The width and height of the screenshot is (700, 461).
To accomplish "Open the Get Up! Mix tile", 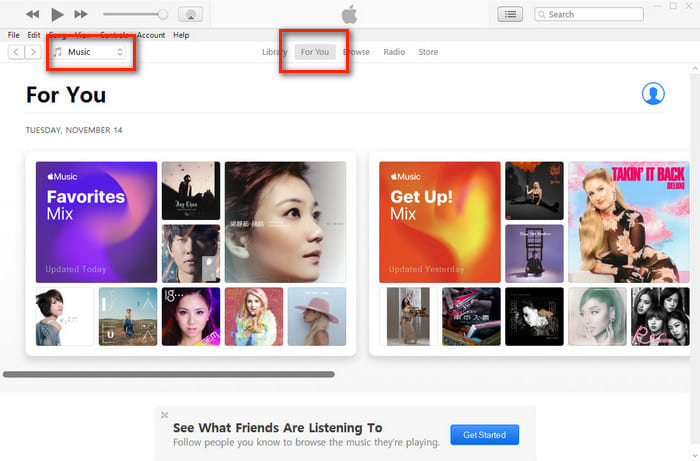I will click(x=440, y=222).
